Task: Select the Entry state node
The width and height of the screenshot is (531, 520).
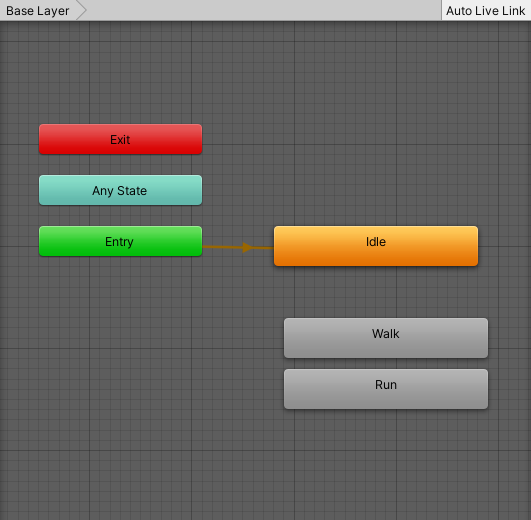Action: pos(121,241)
